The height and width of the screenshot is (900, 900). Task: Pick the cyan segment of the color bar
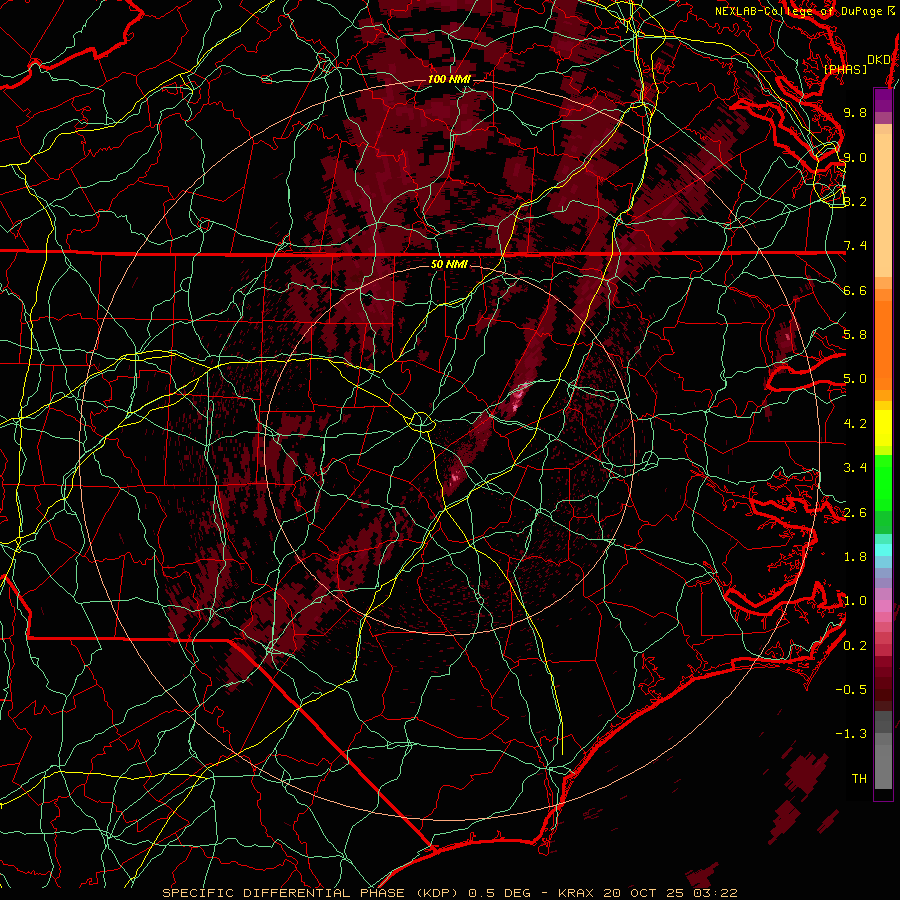coord(883,550)
